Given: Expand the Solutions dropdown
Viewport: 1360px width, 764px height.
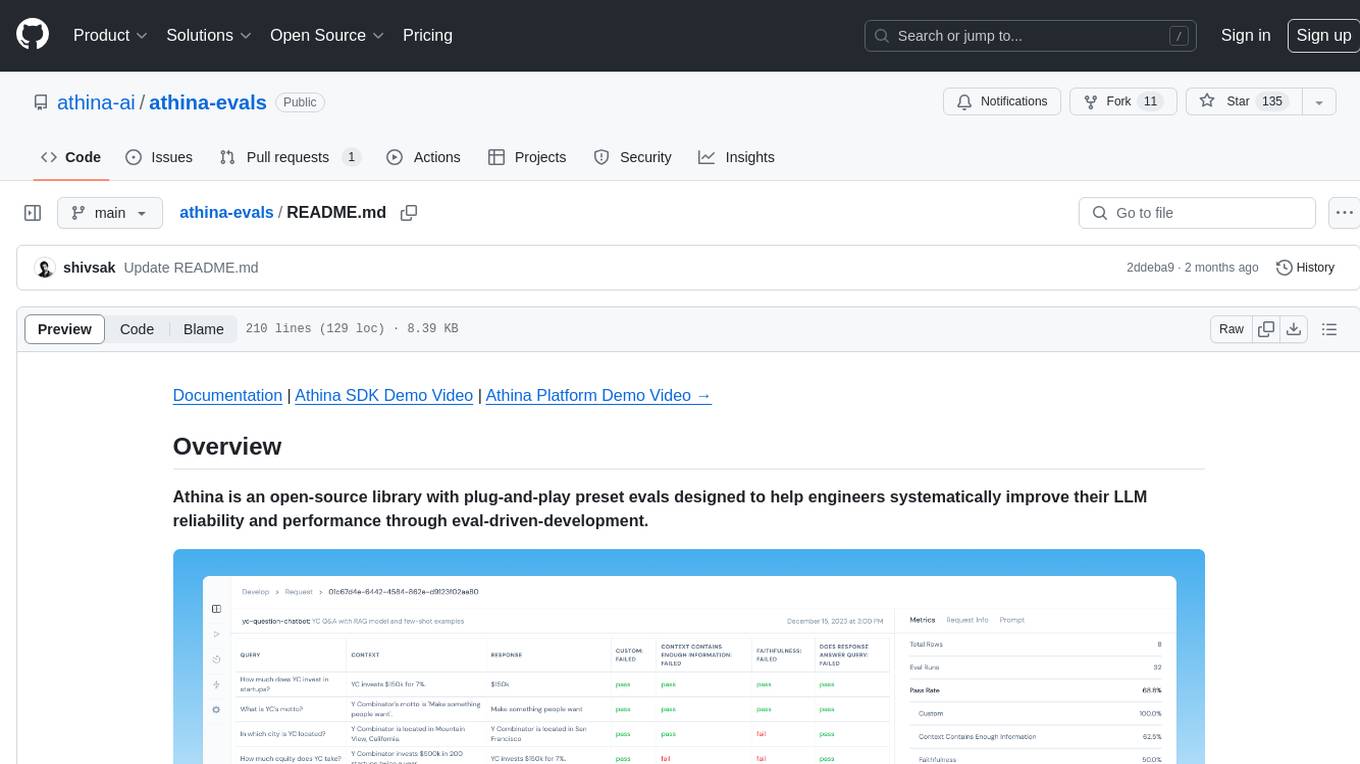Looking at the screenshot, I should coord(208,35).
